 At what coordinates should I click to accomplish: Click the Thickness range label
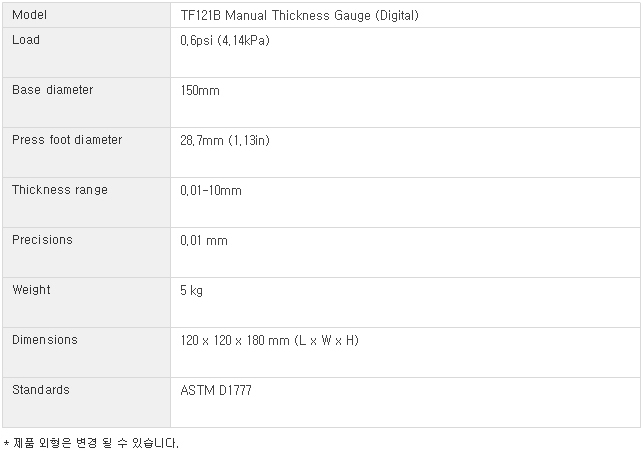(x=60, y=190)
